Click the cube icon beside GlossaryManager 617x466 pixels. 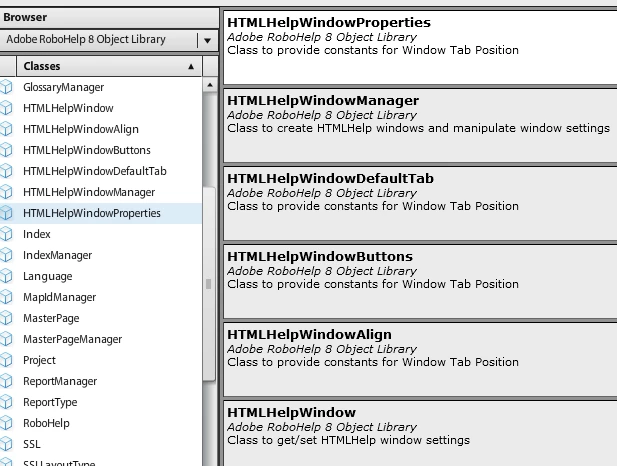pos(6,87)
